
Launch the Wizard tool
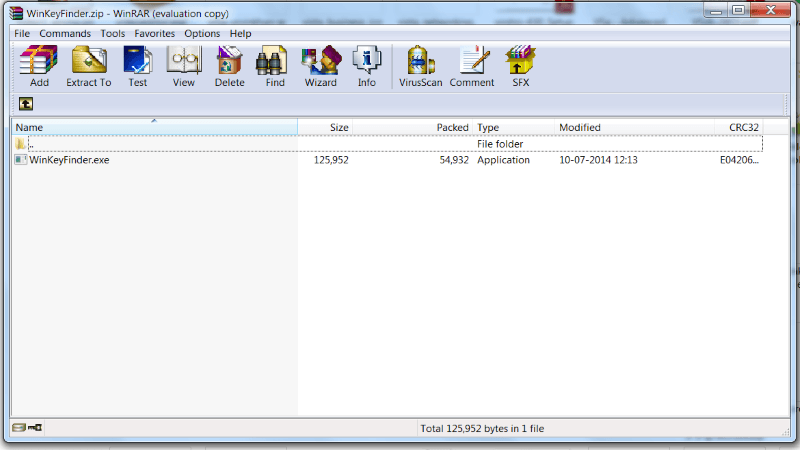320,66
